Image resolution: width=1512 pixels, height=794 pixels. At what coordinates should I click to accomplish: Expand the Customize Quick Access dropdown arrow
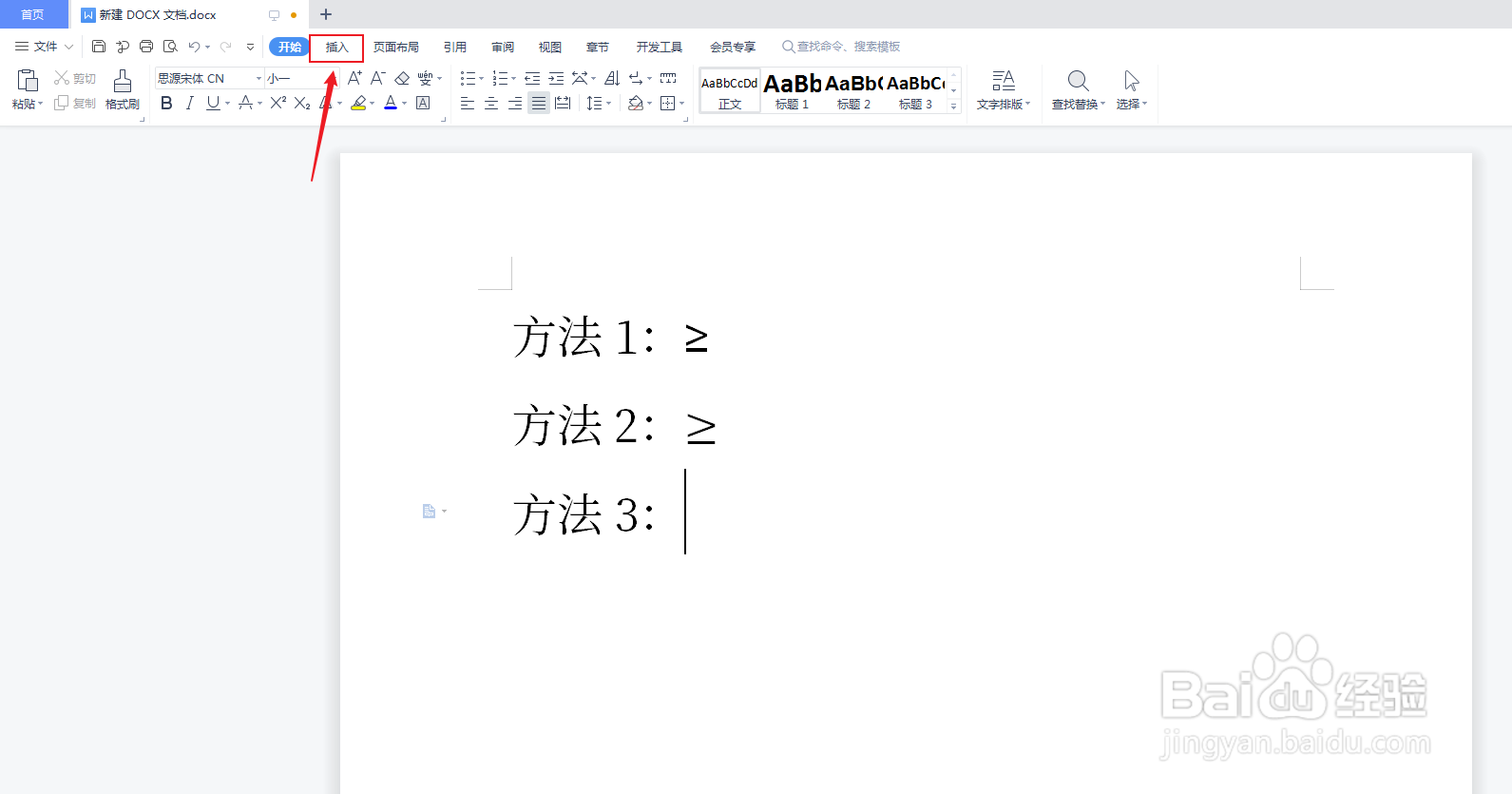click(250, 46)
